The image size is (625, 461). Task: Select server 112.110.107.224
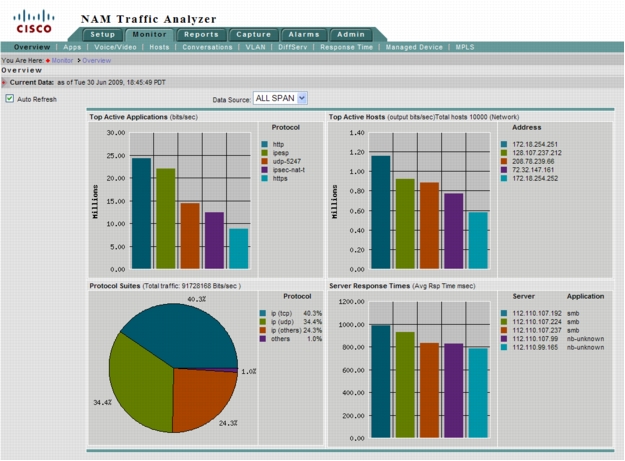537,322
